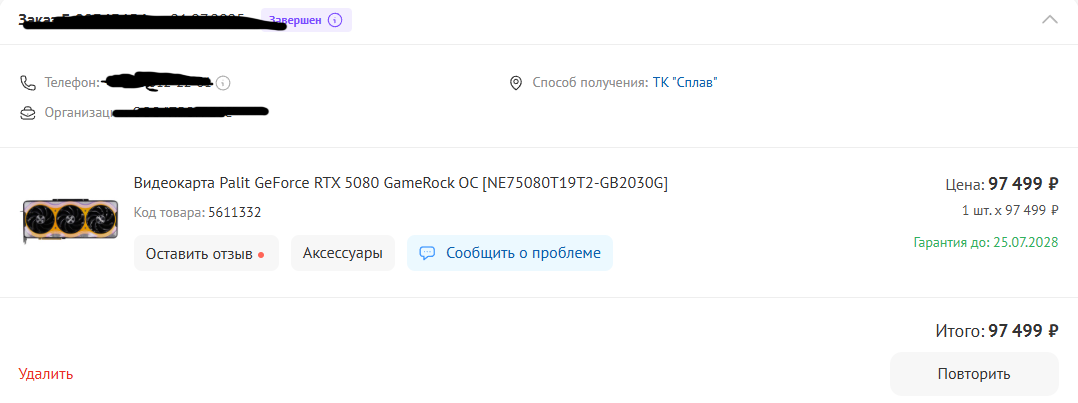This screenshot has height=403, width=1078.
Task: Open the ТК "Сплав" delivery link
Action: pyautogui.click(x=685, y=82)
